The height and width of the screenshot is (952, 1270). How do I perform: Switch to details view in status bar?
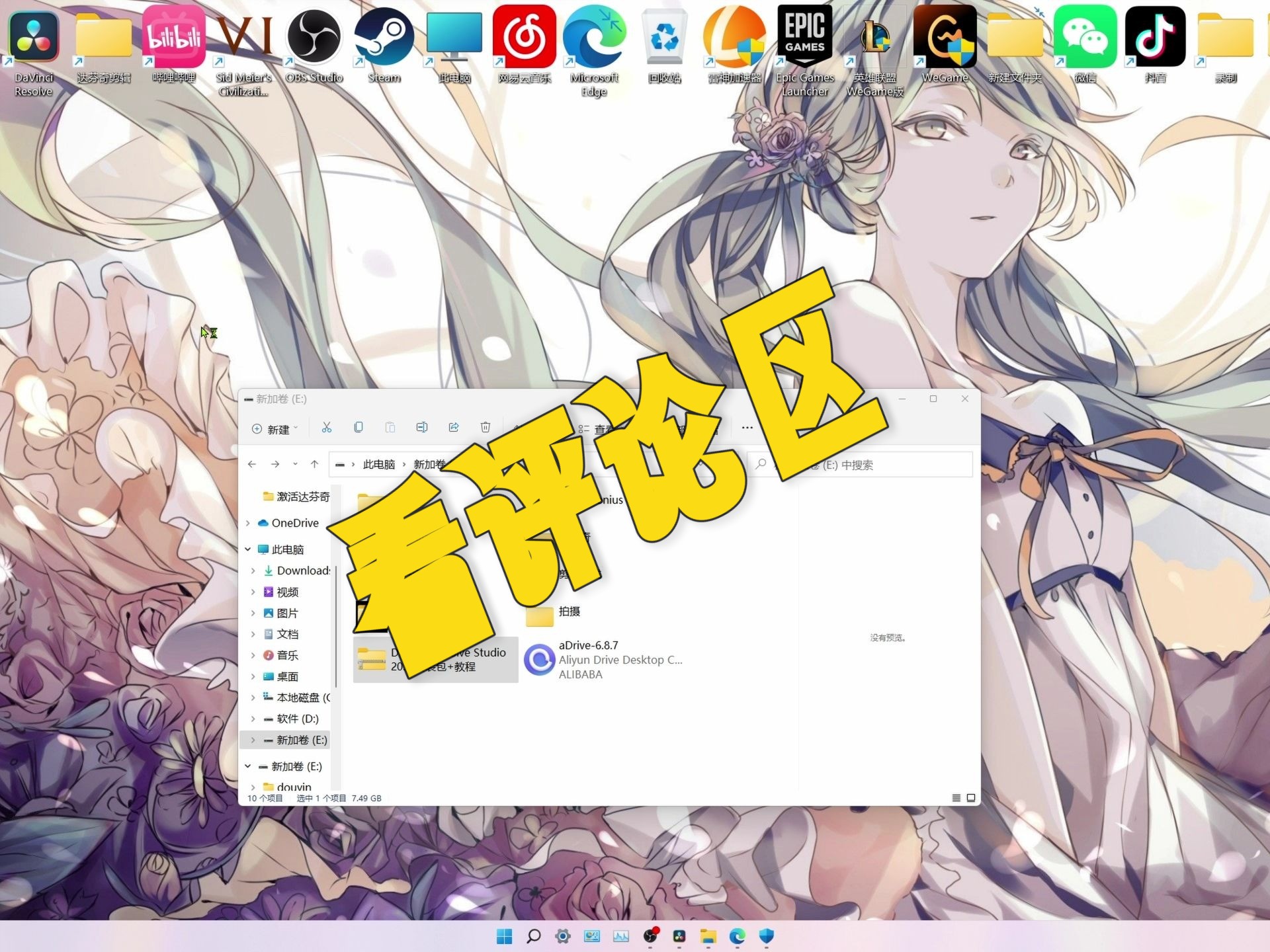[956, 798]
